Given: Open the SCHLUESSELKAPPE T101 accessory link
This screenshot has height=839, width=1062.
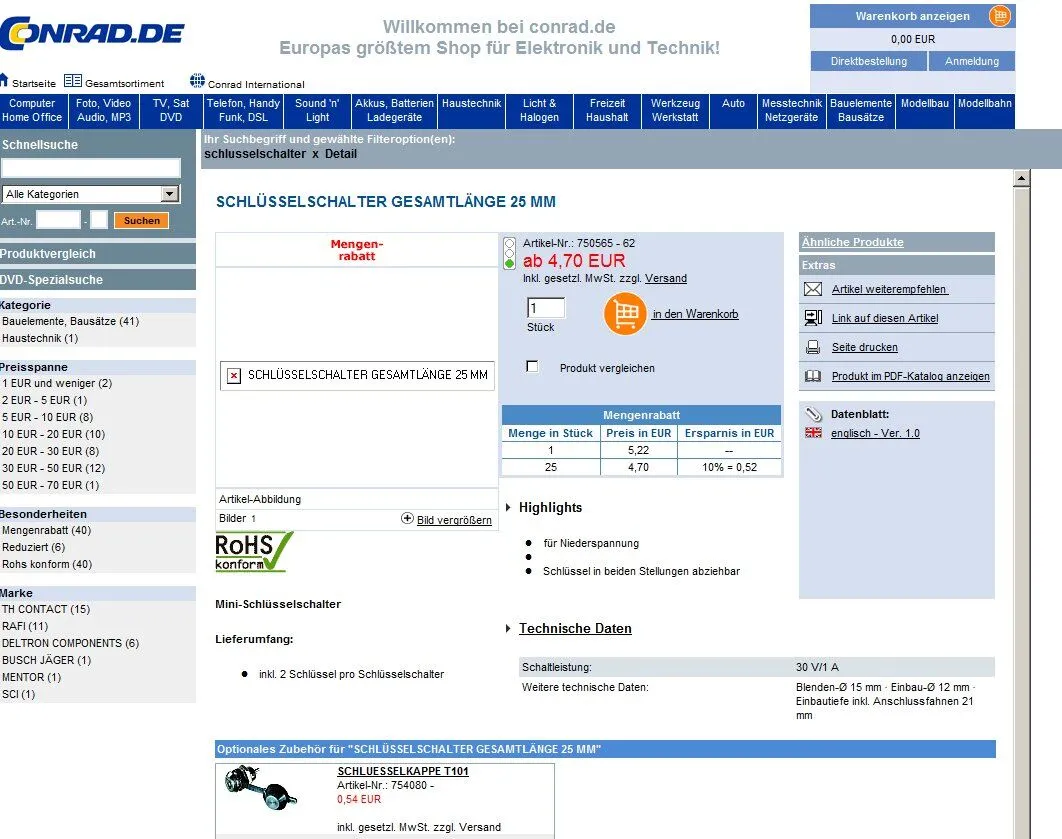Looking at the screenshot, I should 403,771.
